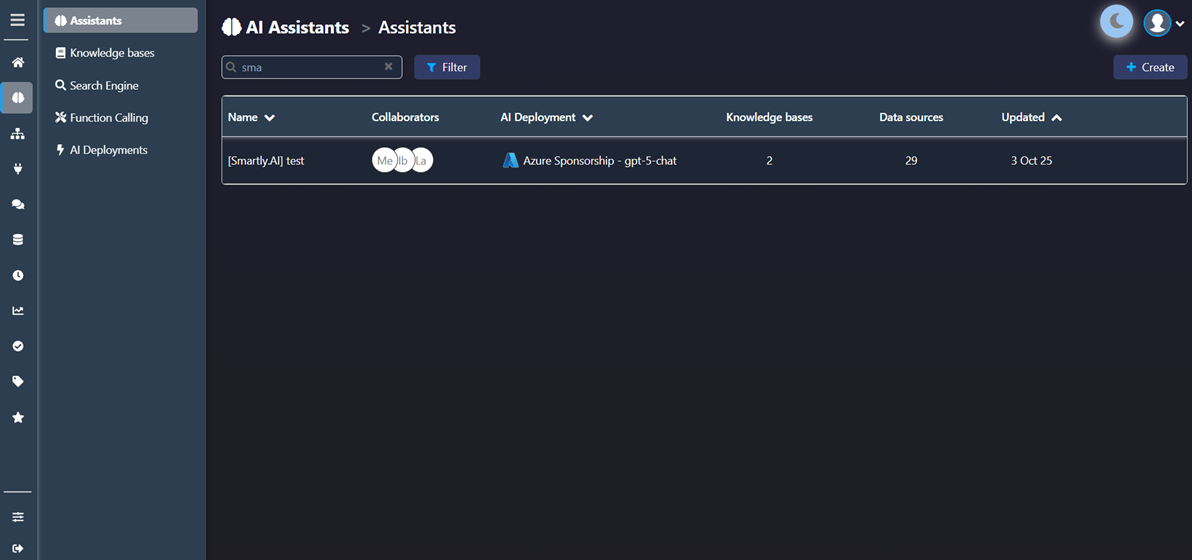The width and height of the screenshot is (1192, 560).
Task: Open the sliders settings sidebar icon
Action: point(17,517)
